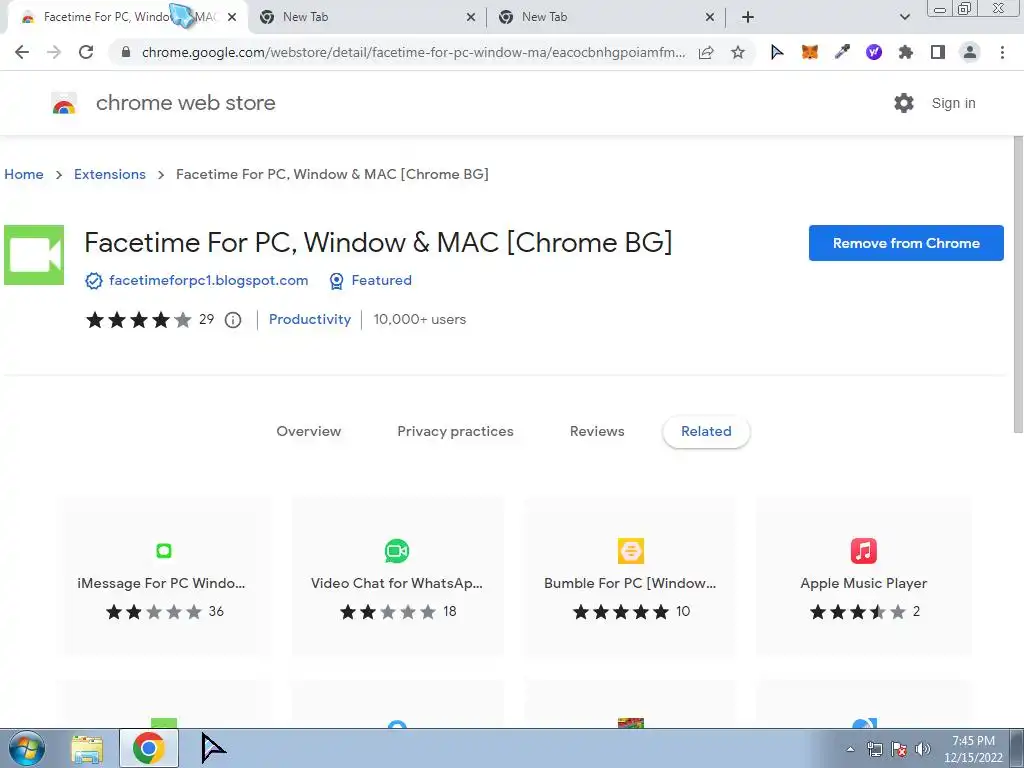Open a new tab with the plus button
This screenshot has height=768, width=1024.
click(748, 17)
